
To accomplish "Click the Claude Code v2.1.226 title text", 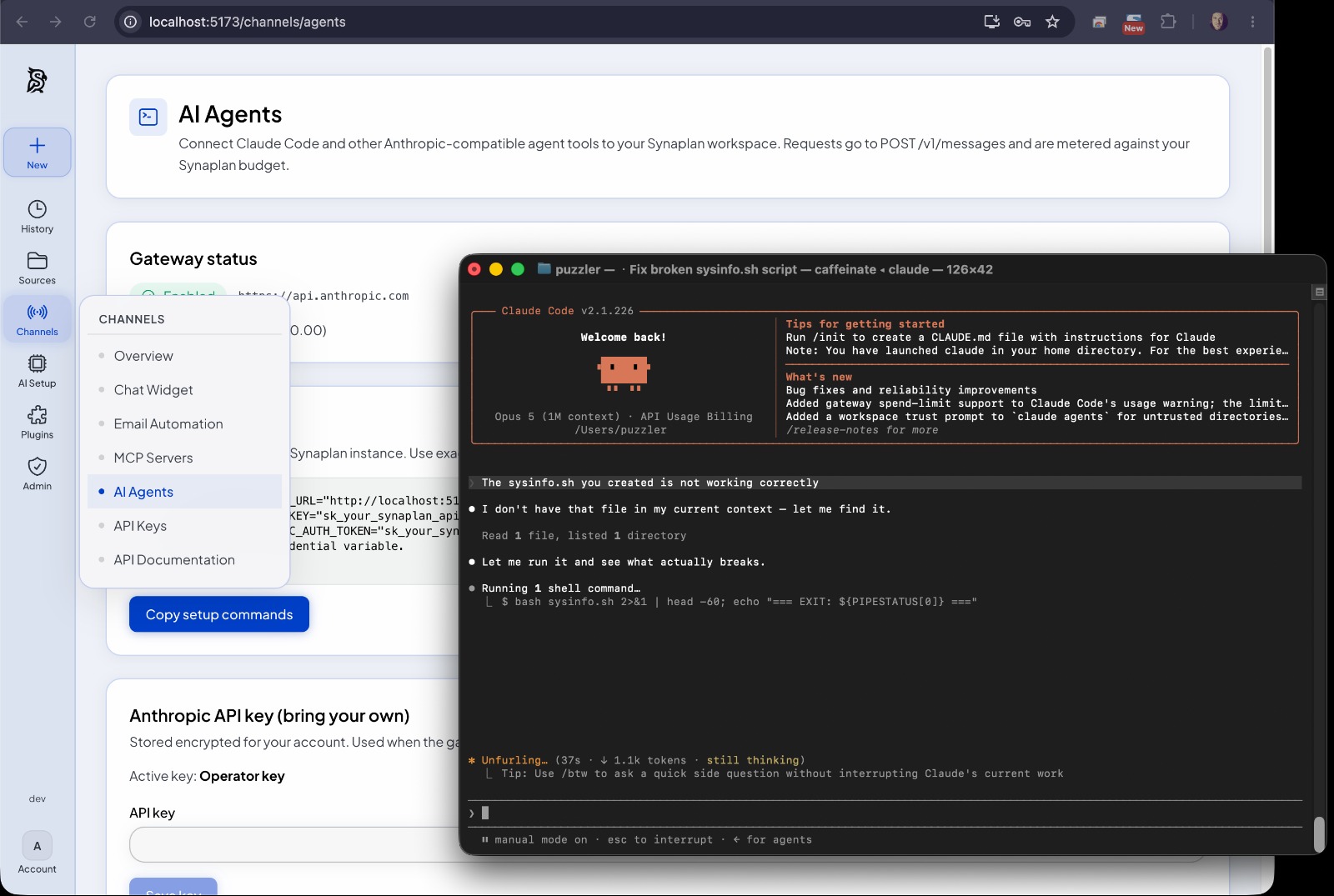I will pos(567,311).
